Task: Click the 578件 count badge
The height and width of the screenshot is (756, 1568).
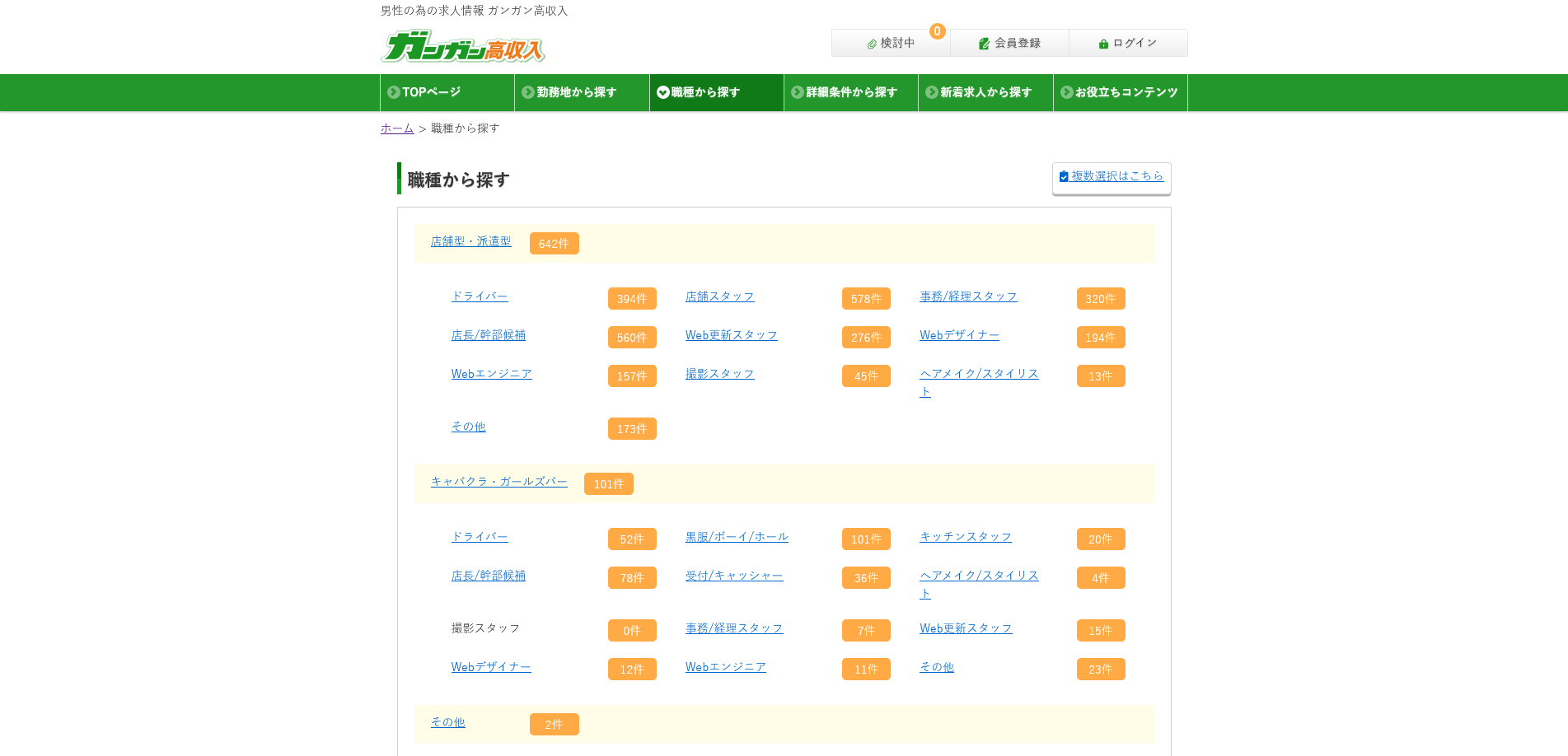Action: 866,299
